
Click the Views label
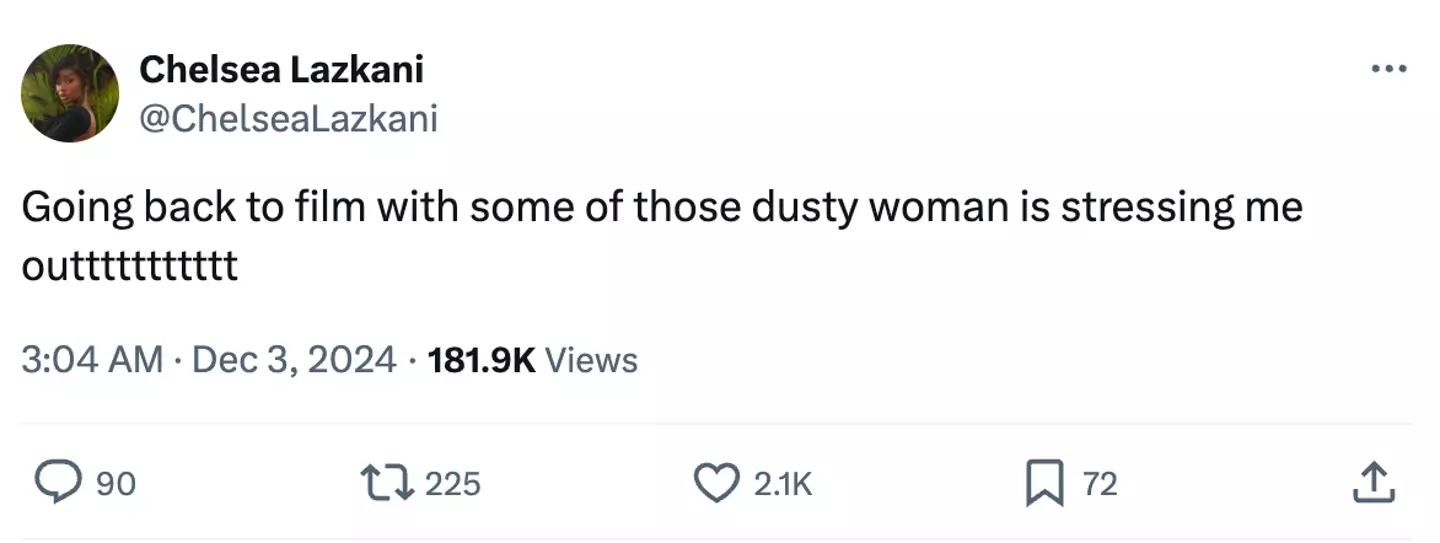(x=592, y=359)
